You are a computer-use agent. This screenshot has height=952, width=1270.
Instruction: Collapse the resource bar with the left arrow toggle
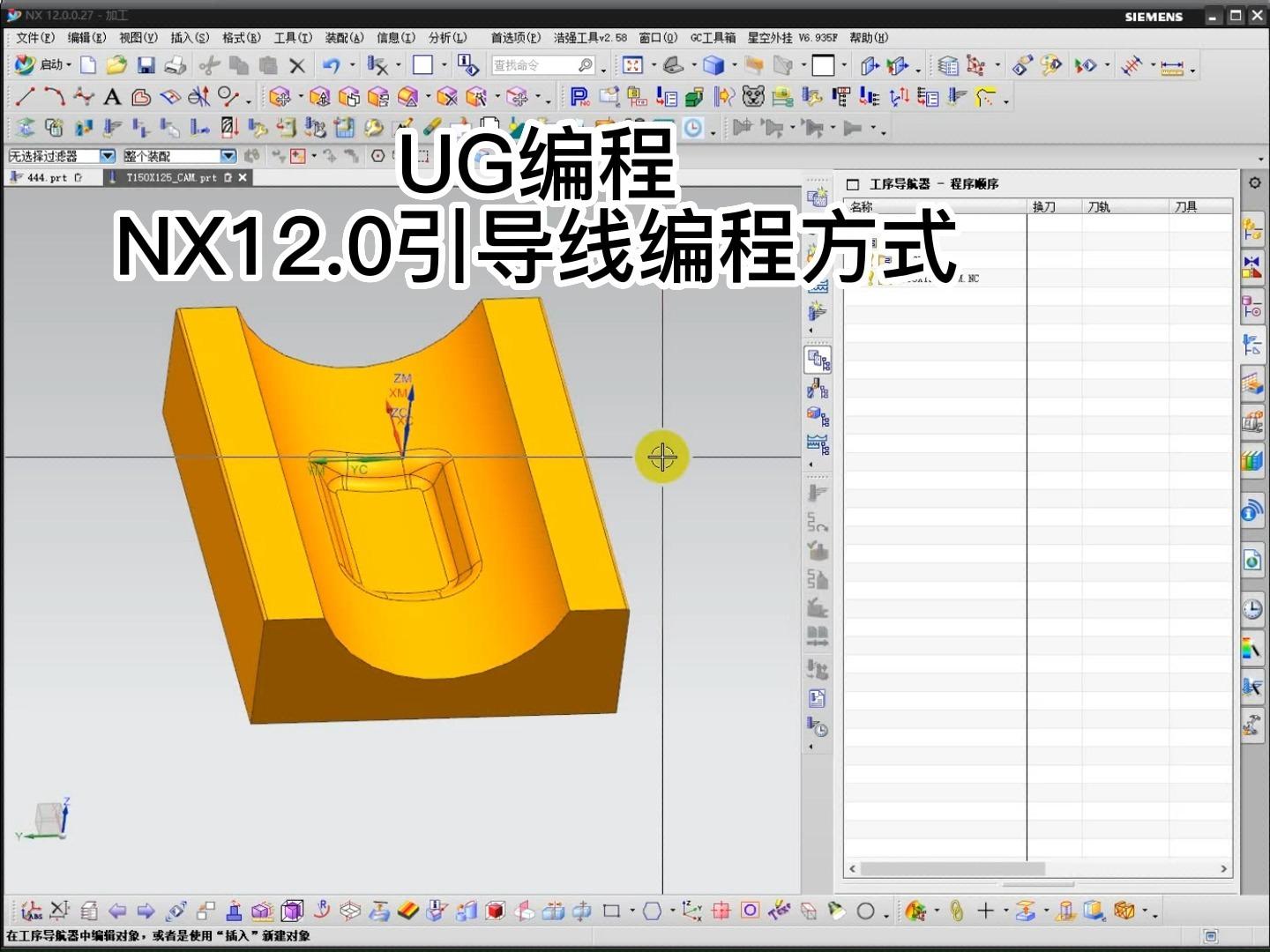point(811,329)
